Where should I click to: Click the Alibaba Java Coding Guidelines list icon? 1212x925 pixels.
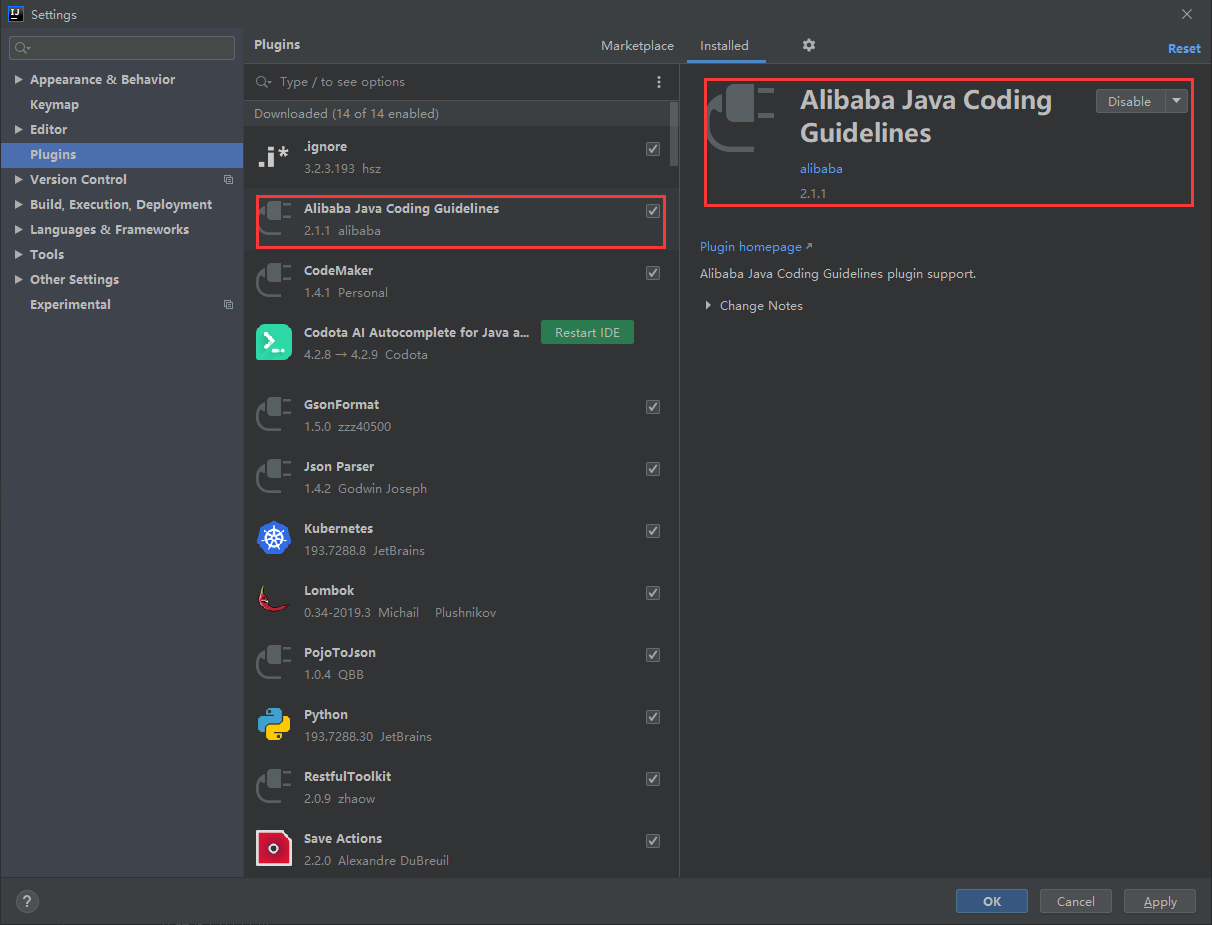coord(275,220)
